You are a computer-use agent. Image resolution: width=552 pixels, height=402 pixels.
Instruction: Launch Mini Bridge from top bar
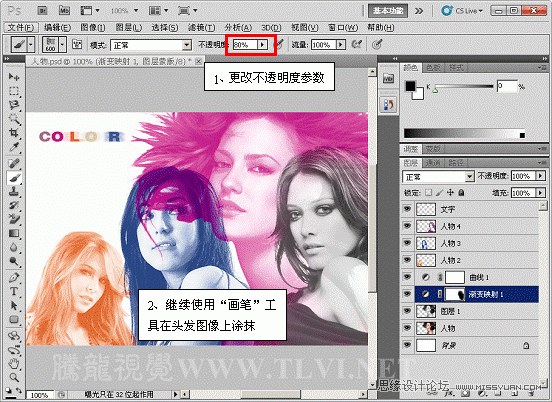pos(64,11)
